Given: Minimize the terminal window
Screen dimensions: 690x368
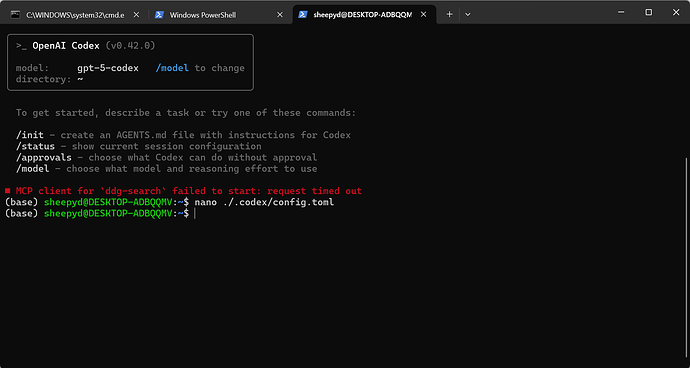Looking at the screenshot, I should 621,12.
